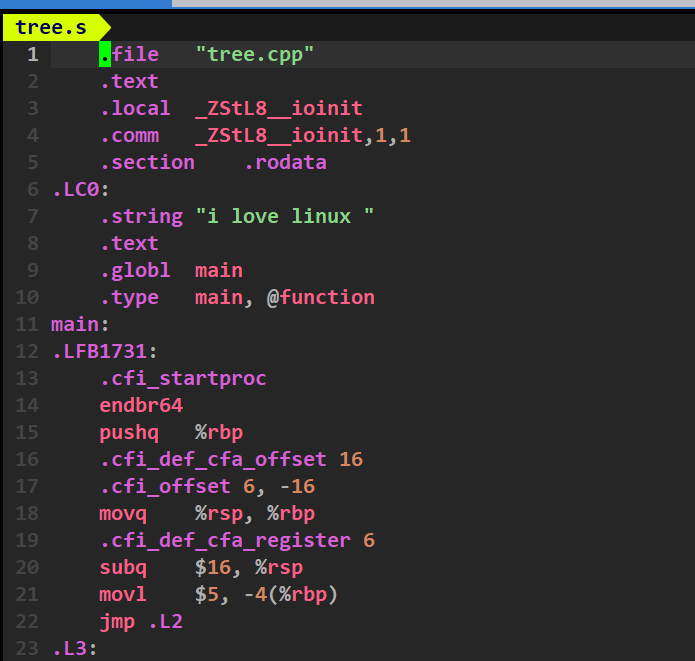Click the movq instruction
The width and height of the screenshot is (695, 661).
tap(123, 514)
